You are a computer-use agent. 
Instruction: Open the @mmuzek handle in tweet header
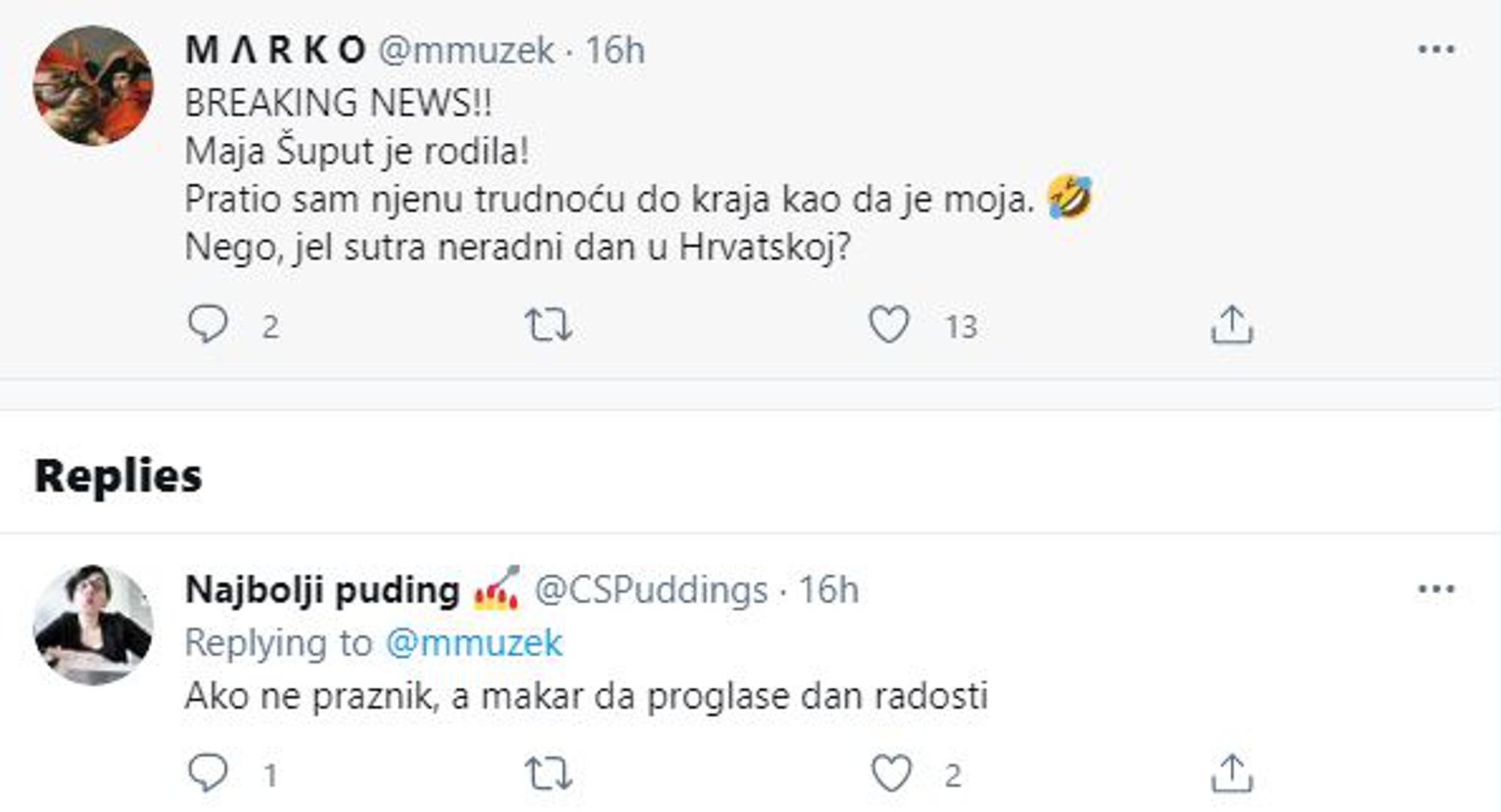click(466, 50)
